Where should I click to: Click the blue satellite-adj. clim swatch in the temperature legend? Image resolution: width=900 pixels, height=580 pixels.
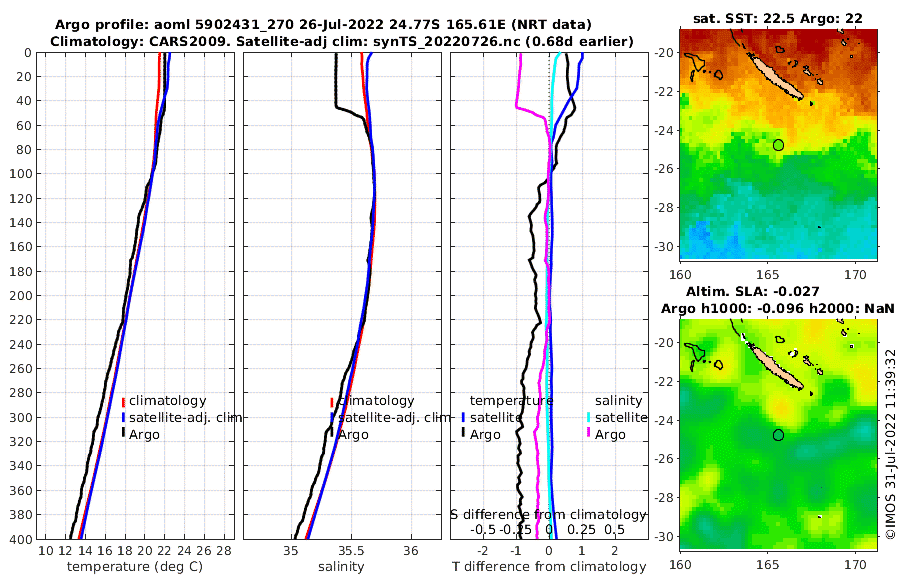pos(123,417)
